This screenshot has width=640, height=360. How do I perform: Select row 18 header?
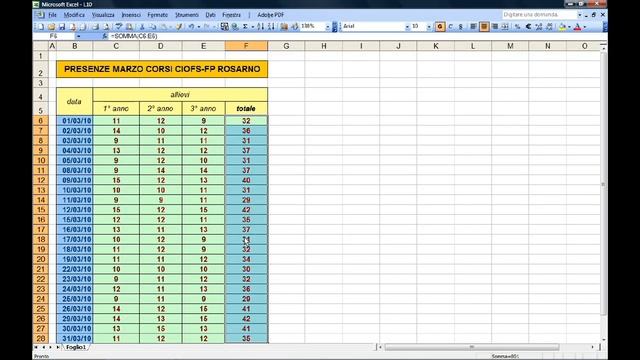click(40, 240)
